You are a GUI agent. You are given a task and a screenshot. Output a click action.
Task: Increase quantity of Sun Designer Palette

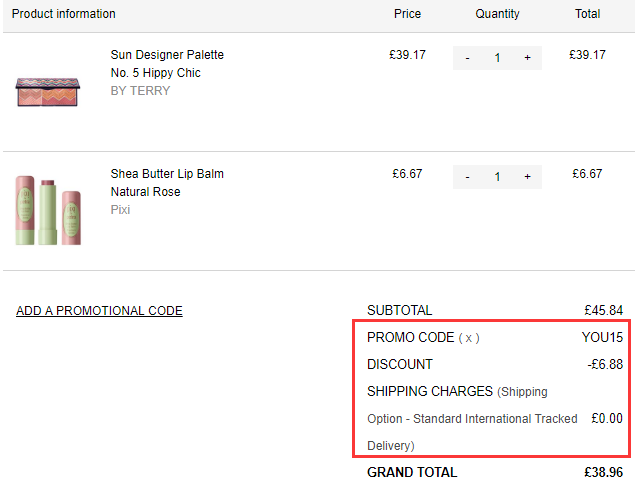(x=527, y=58)
